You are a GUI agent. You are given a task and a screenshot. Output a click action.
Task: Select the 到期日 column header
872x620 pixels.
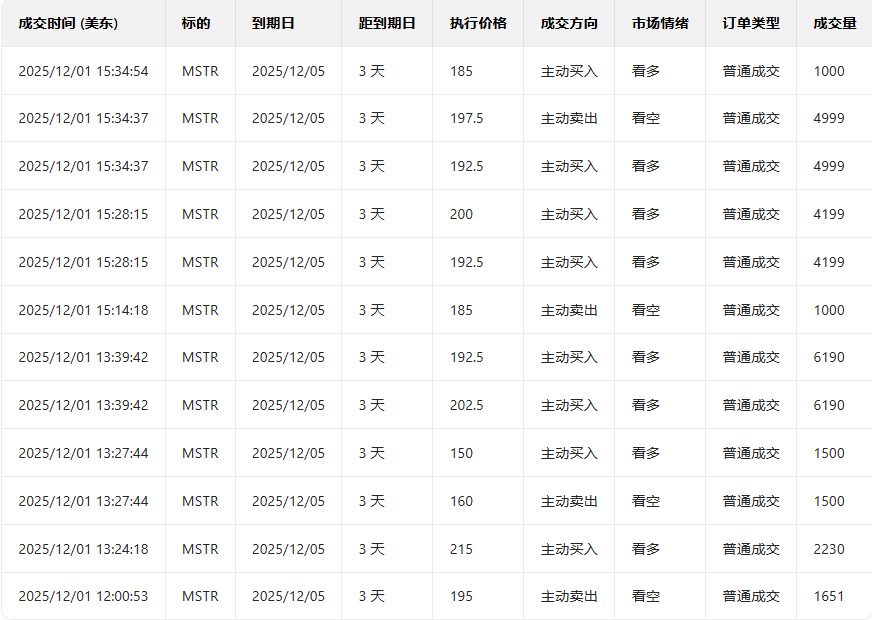tap(273, 23)
